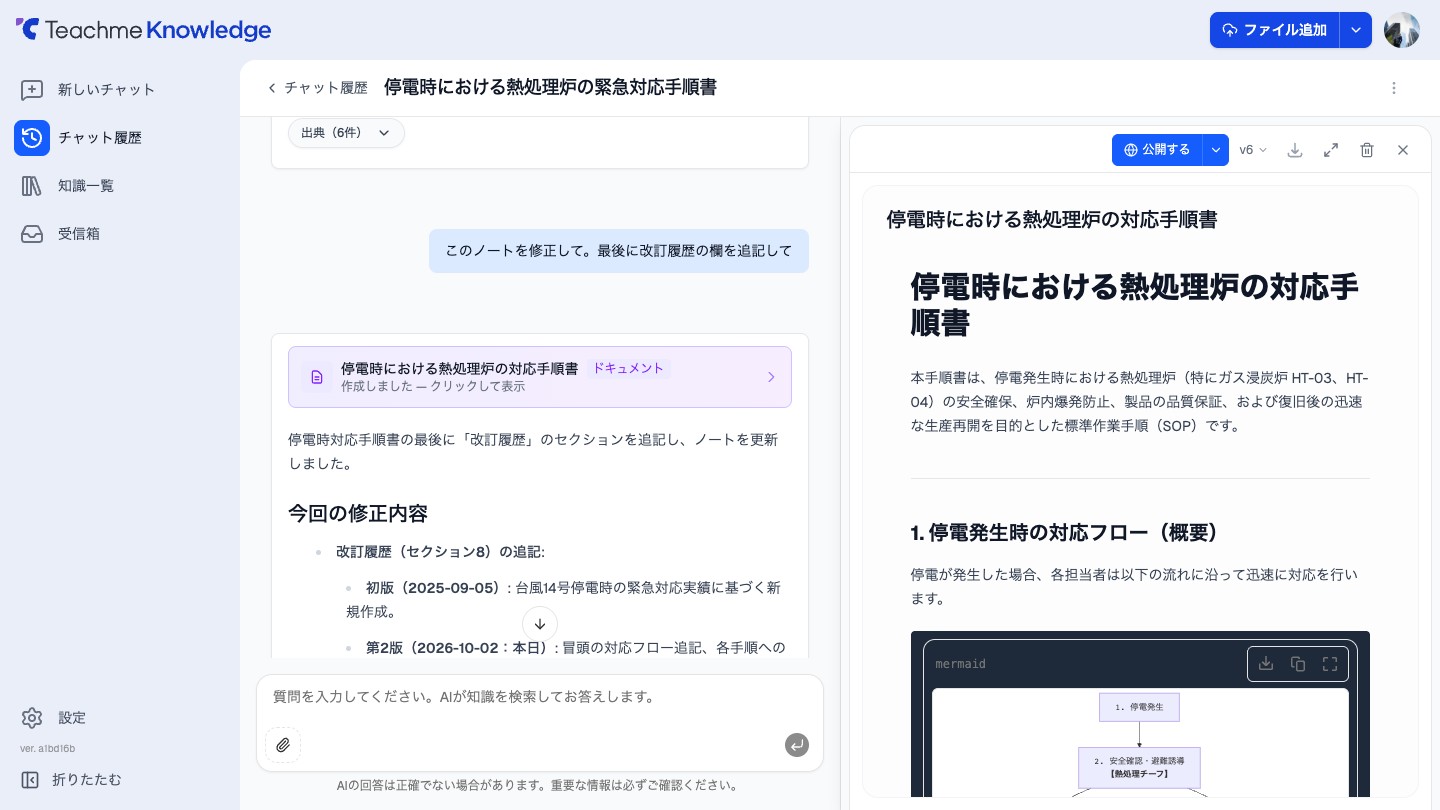
Task: Click the 1. 停電発生 flowchart node
Action: (x=1139, y=707)
